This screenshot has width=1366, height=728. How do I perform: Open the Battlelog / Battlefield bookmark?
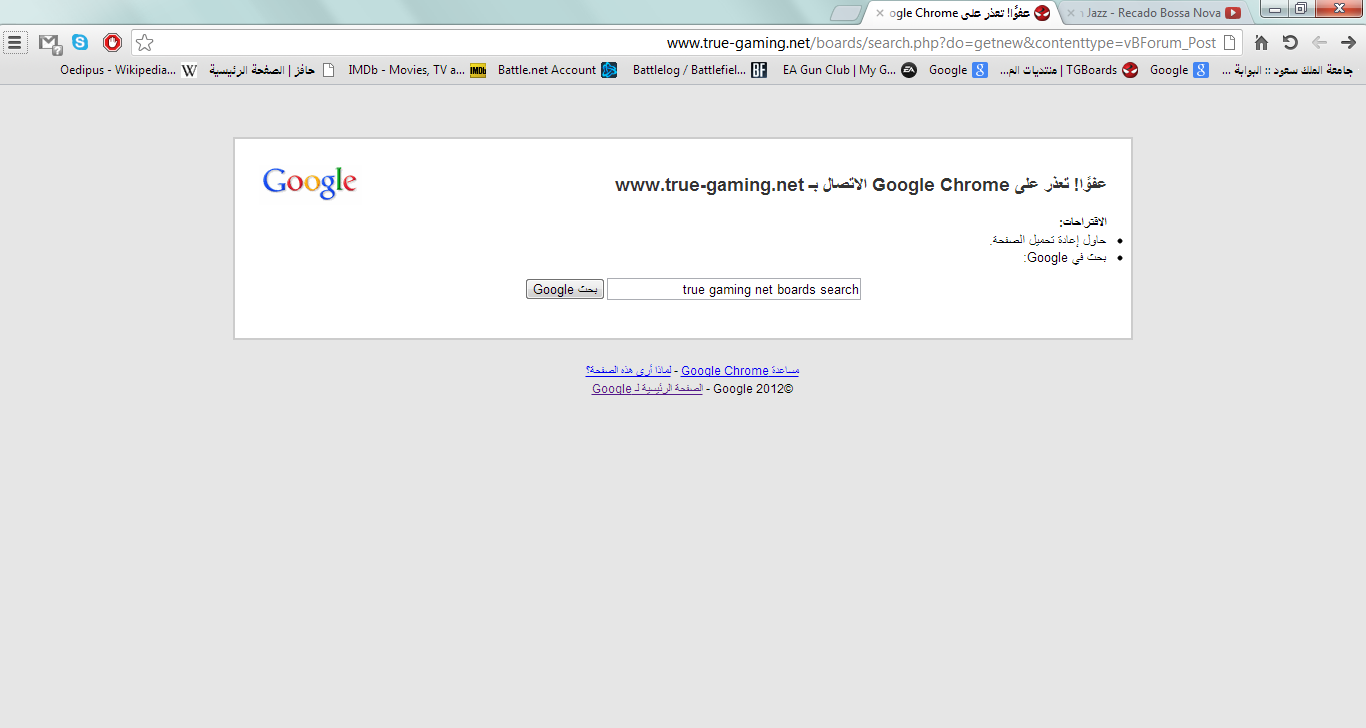[x=700, y=70]
